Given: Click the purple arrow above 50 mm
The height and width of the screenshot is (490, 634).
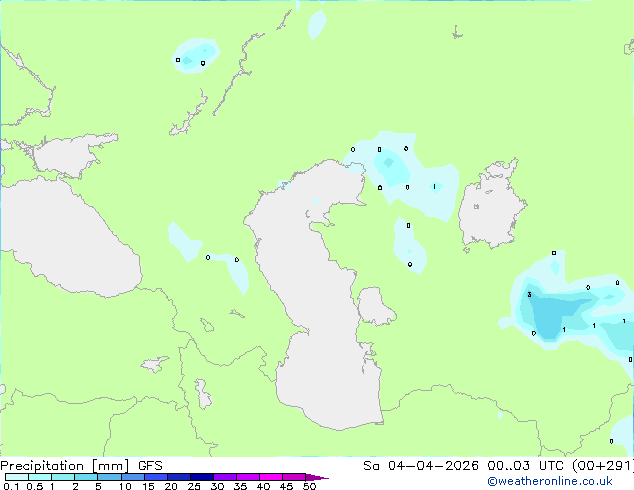Looking at the screenshot, I should coord(317,477).
